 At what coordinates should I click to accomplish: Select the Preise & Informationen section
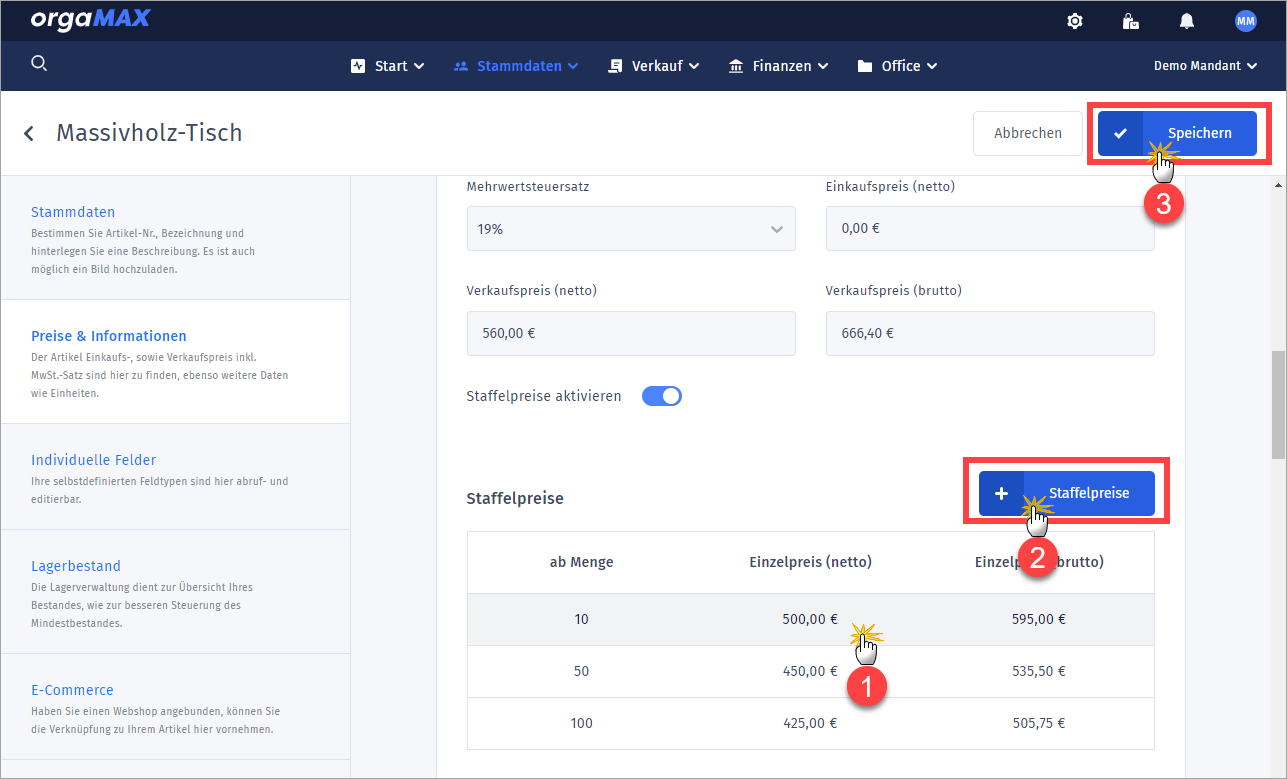175,362
